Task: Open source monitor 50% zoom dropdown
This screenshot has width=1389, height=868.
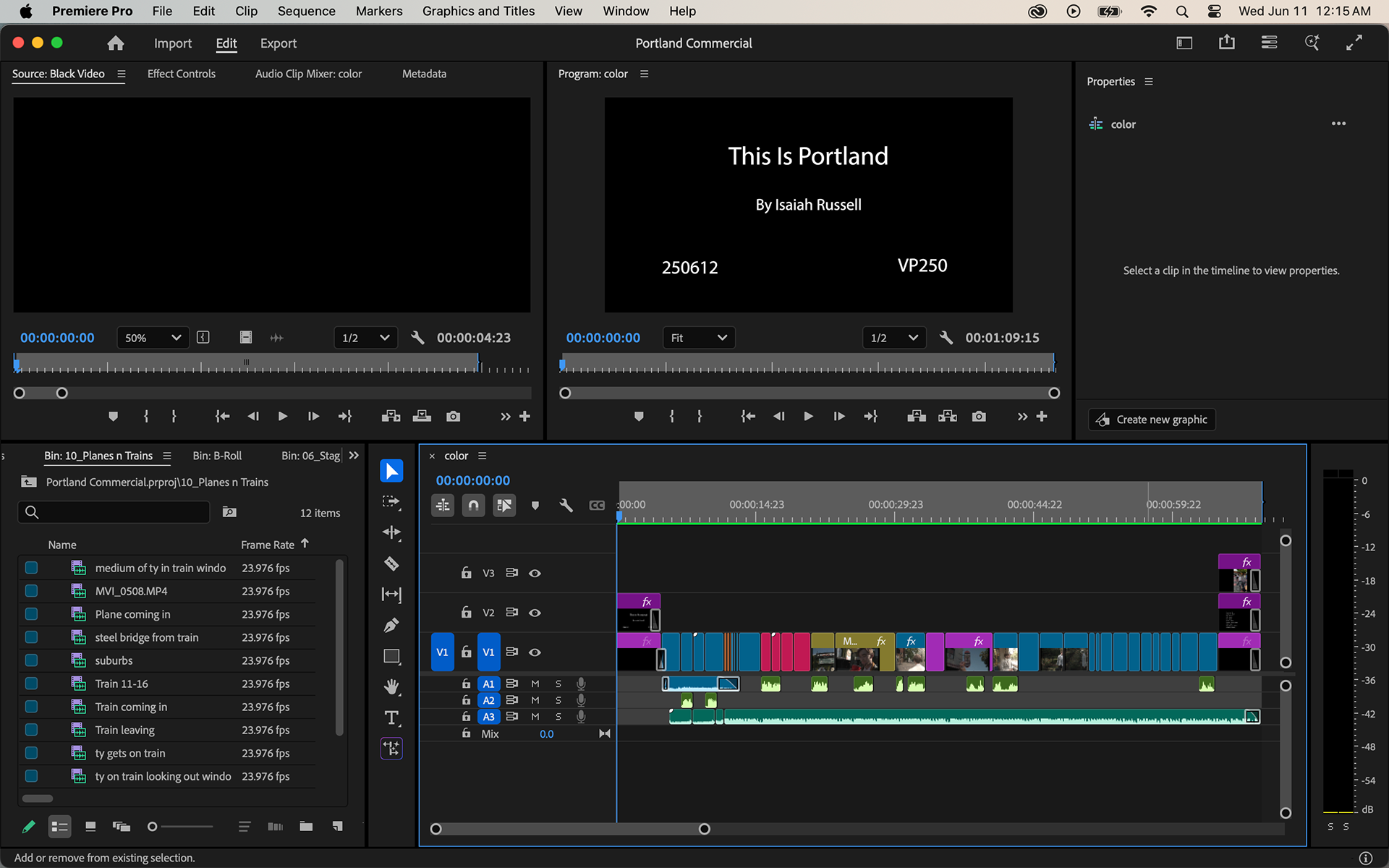Action: click(153, 338)
